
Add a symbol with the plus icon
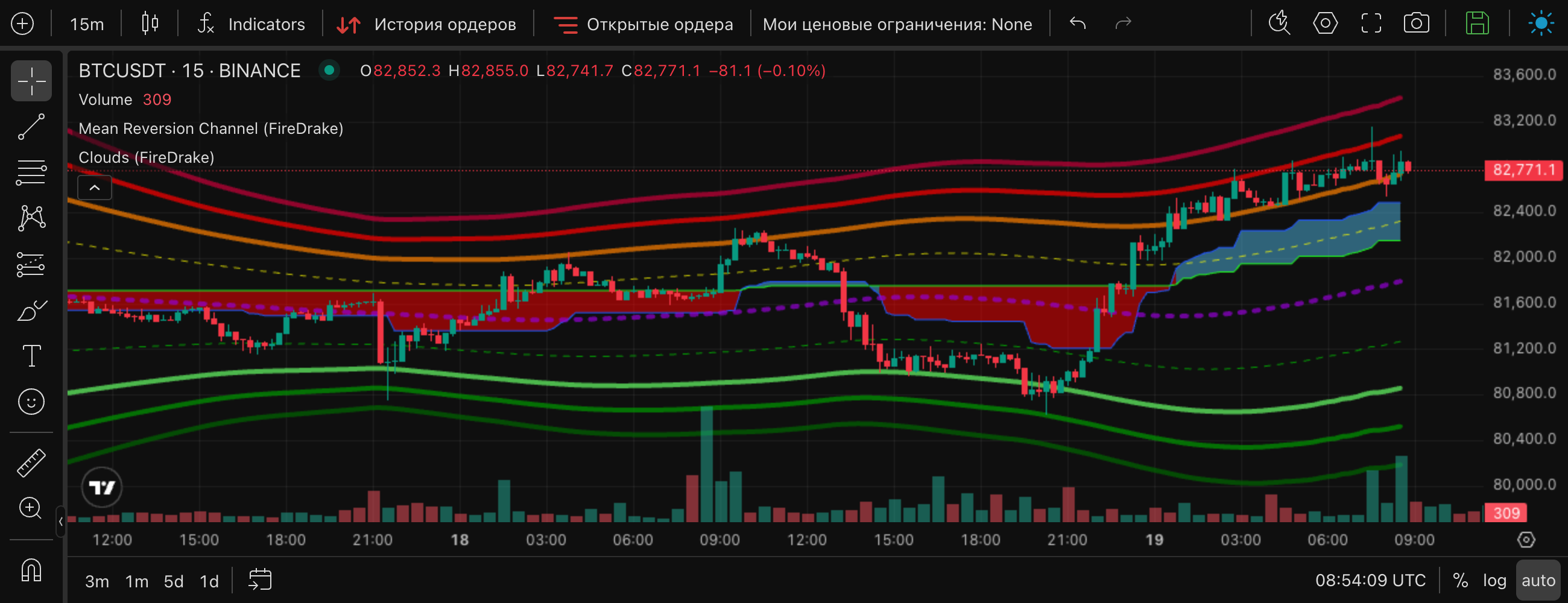pos(22,24)
